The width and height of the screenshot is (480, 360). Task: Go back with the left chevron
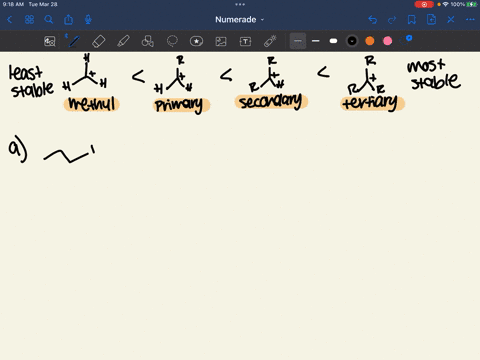[10, 20]
